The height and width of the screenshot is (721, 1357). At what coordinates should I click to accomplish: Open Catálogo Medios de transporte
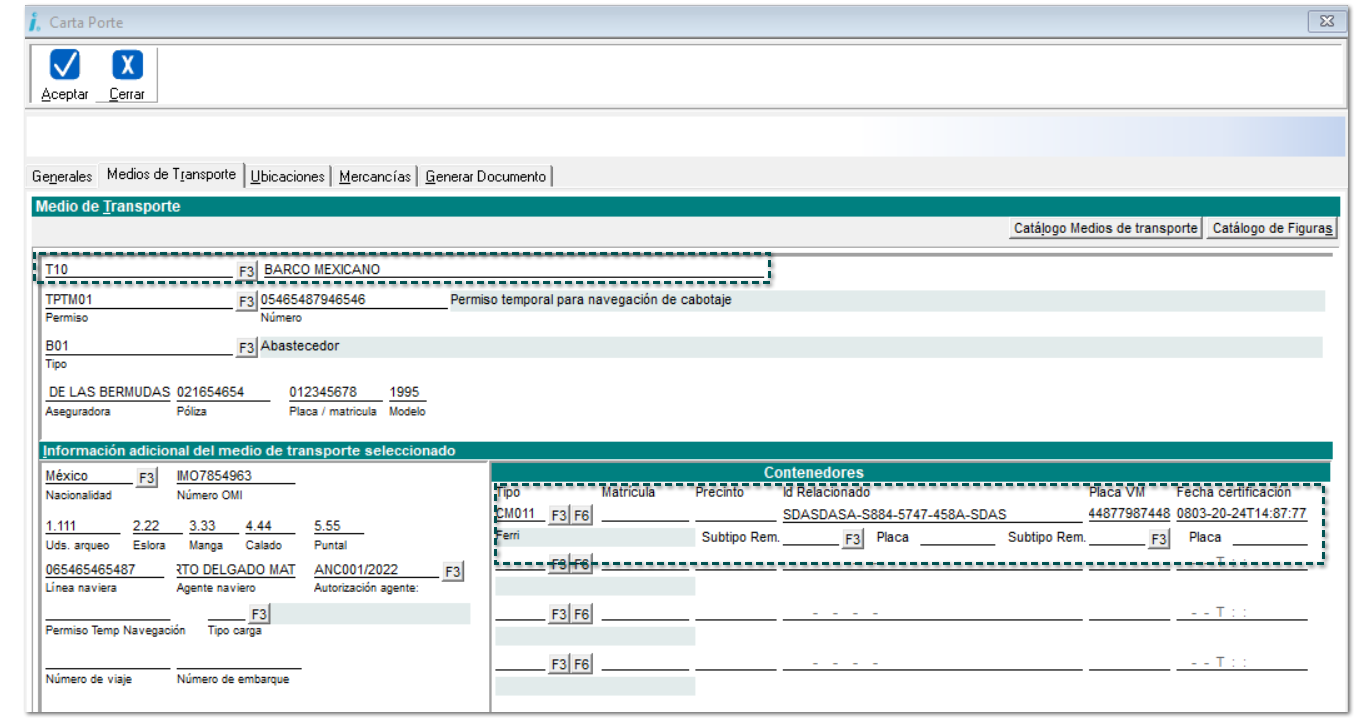click(x=1105, y=228)
